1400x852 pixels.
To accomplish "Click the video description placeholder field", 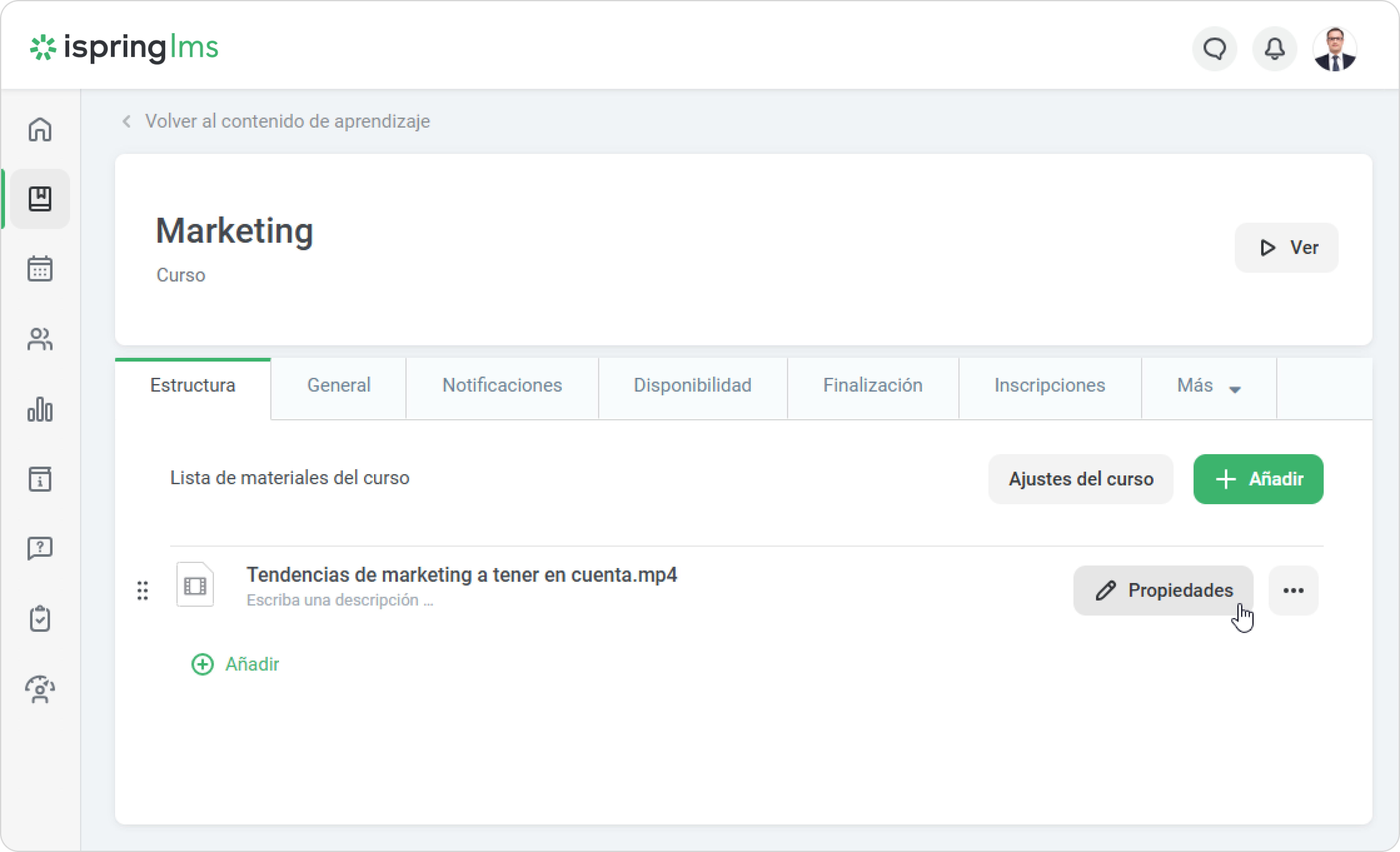I will tap(340, 601).
